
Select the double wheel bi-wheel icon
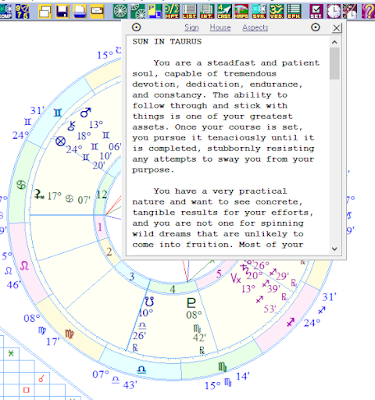tap(137, 11)
